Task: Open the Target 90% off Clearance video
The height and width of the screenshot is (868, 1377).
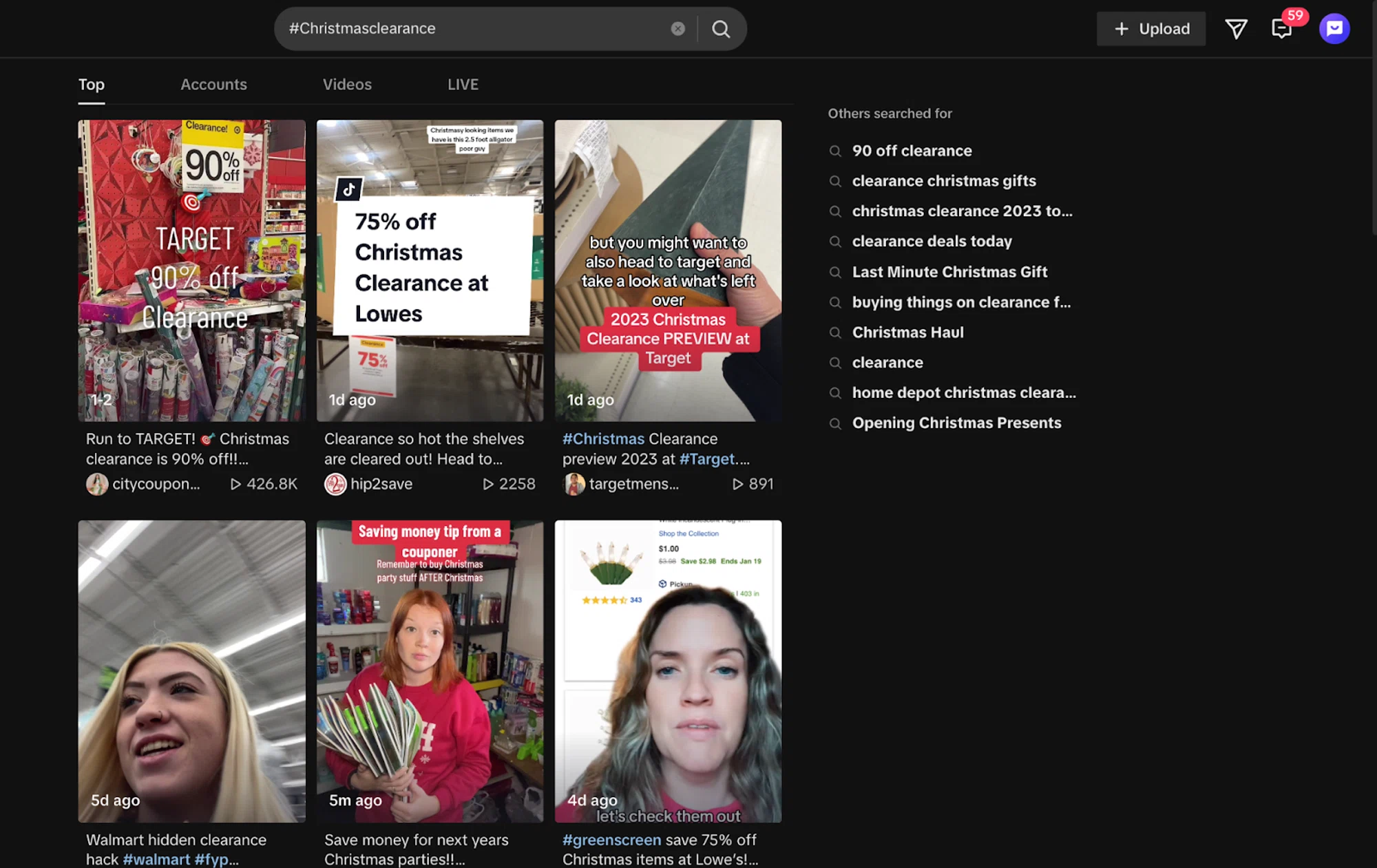Action: click(191, 271)
